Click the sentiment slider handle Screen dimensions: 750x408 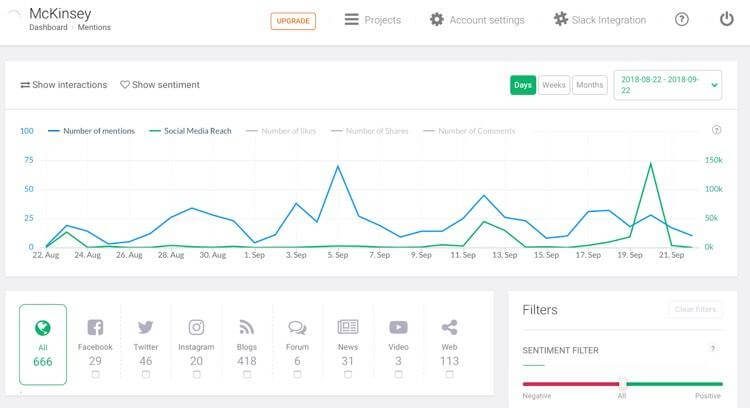[623, 384]
